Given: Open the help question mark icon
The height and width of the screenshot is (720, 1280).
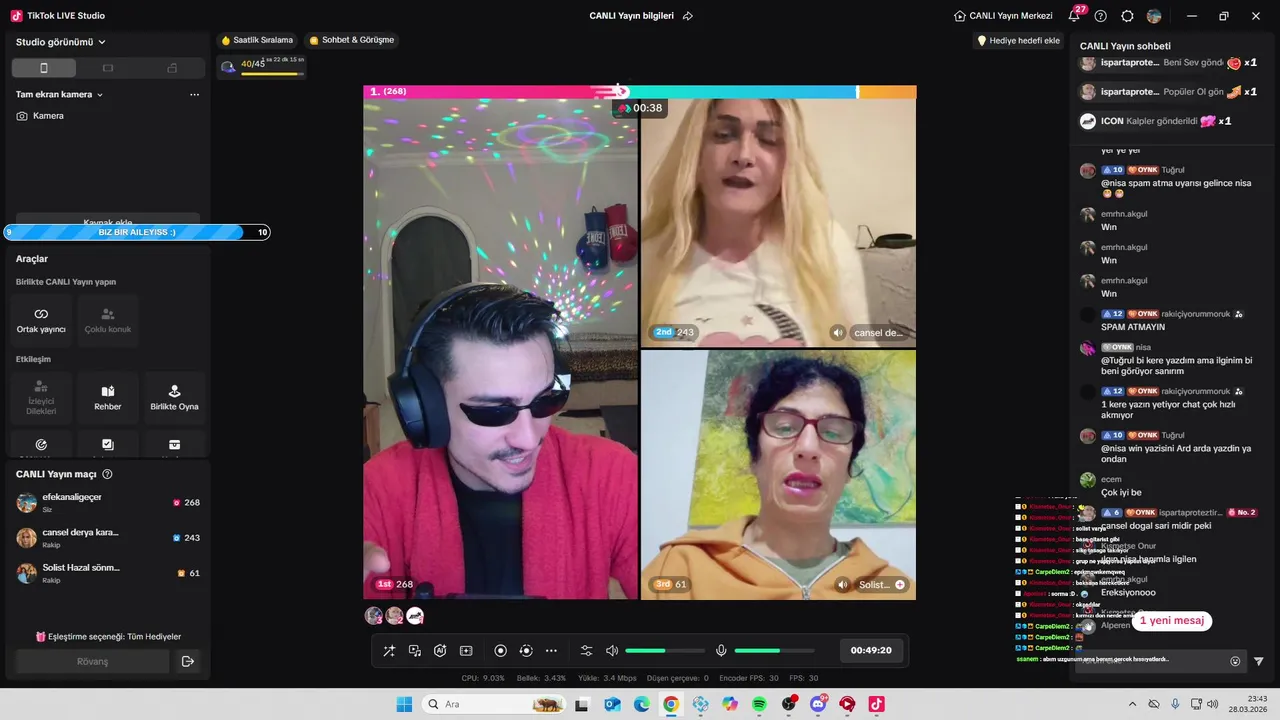Looking at the screenshot, I should click(x=1101, y=16).
